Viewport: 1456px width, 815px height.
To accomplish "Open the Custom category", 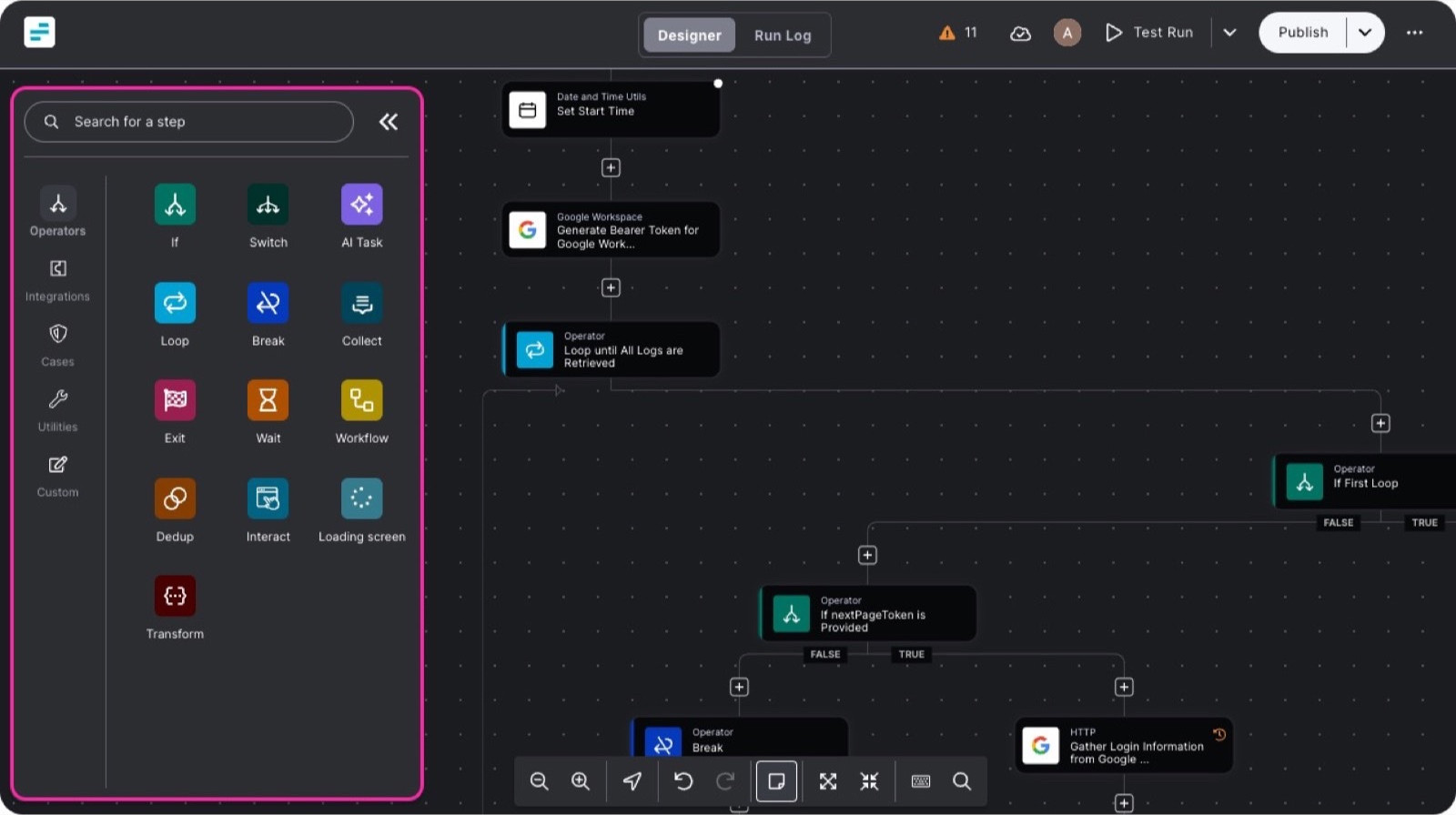I will [57, 477].
